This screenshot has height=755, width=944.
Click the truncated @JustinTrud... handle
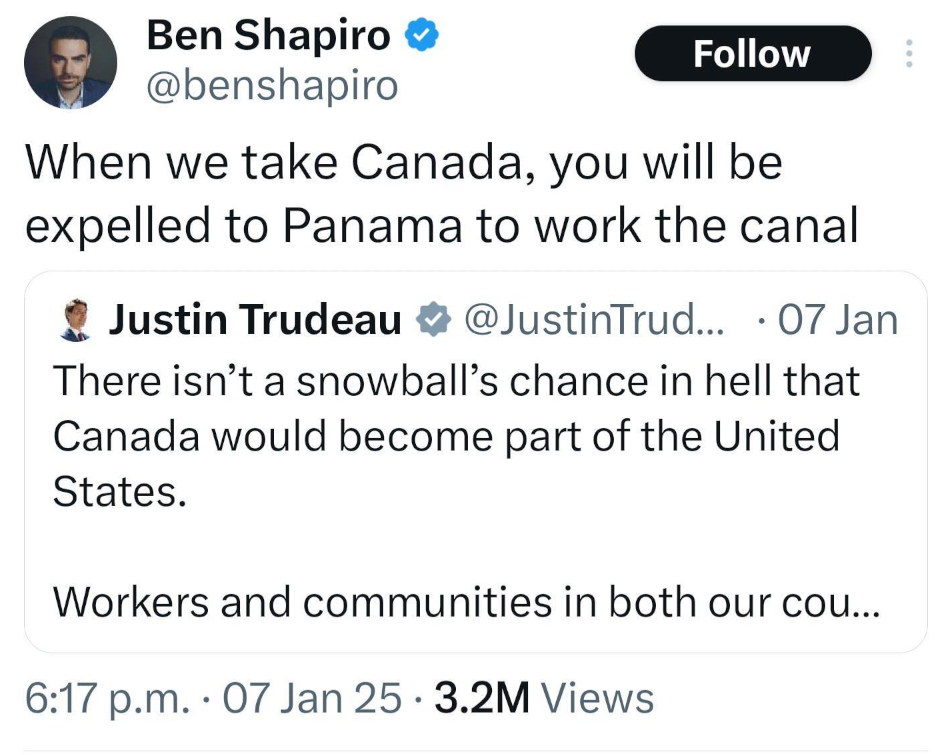595,321
